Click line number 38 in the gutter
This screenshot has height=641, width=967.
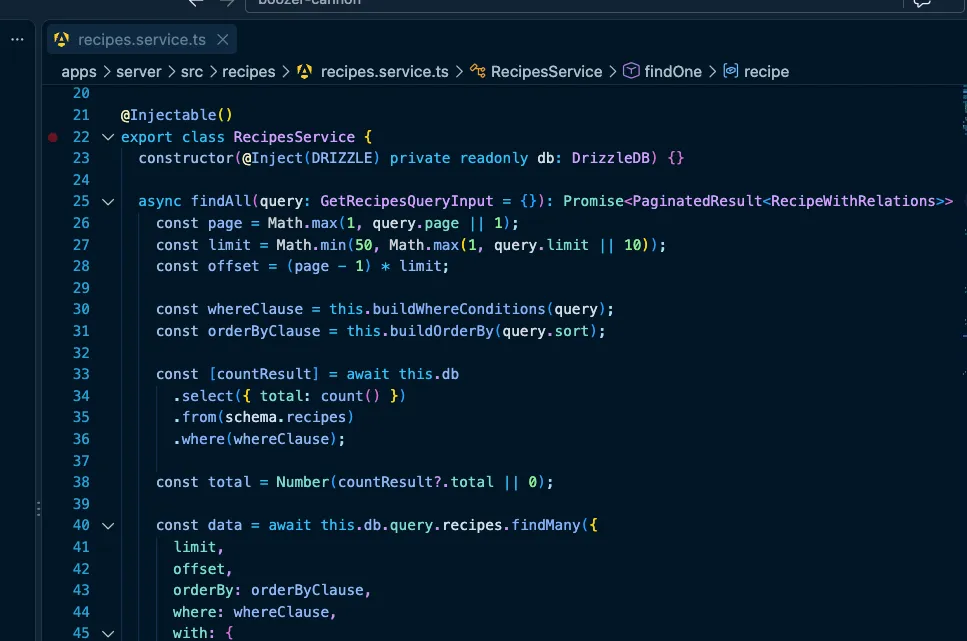pos(81,482)
